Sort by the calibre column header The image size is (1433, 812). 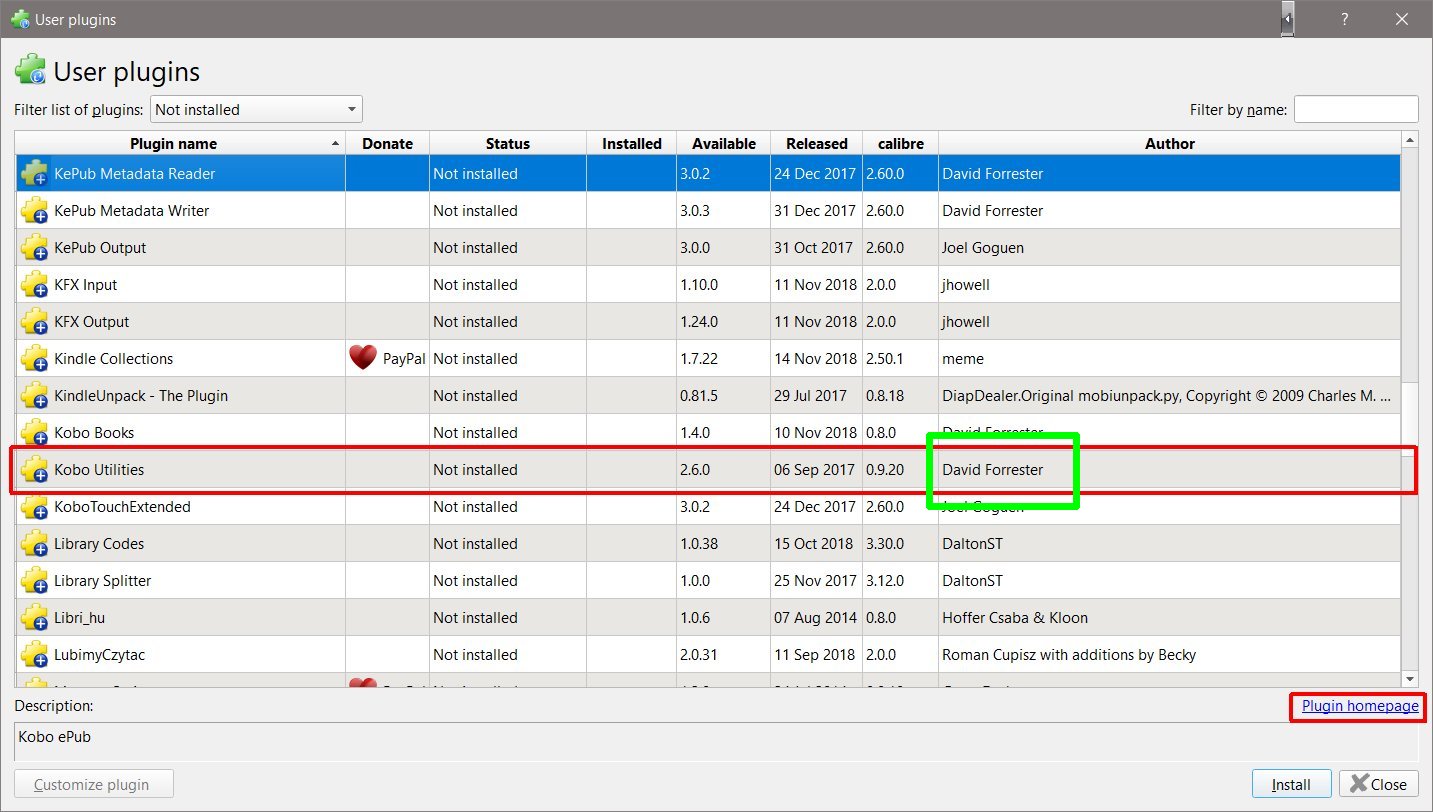pyautogui.click(x=900, y=143)
